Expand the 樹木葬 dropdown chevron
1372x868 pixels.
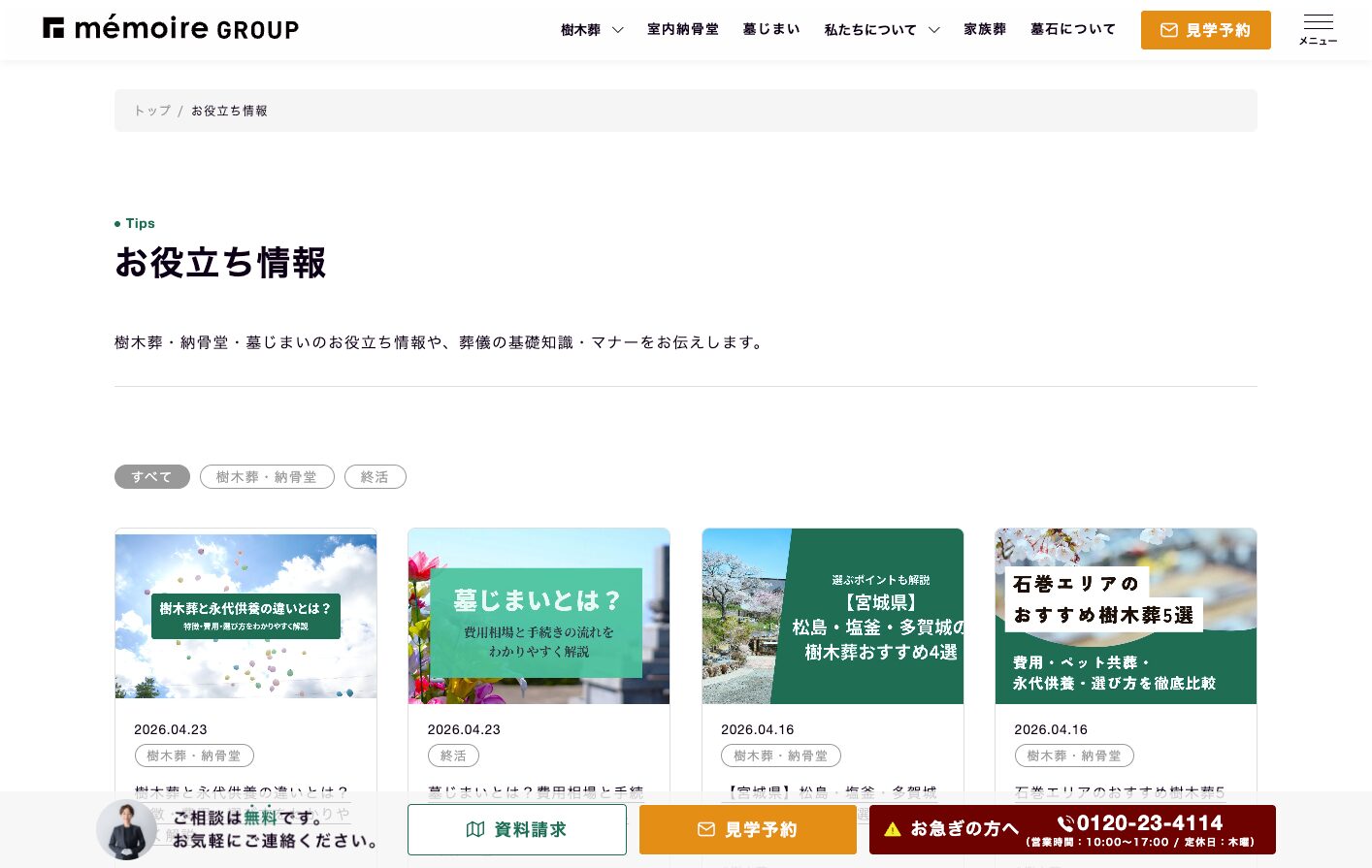click(x=617, y=30)
